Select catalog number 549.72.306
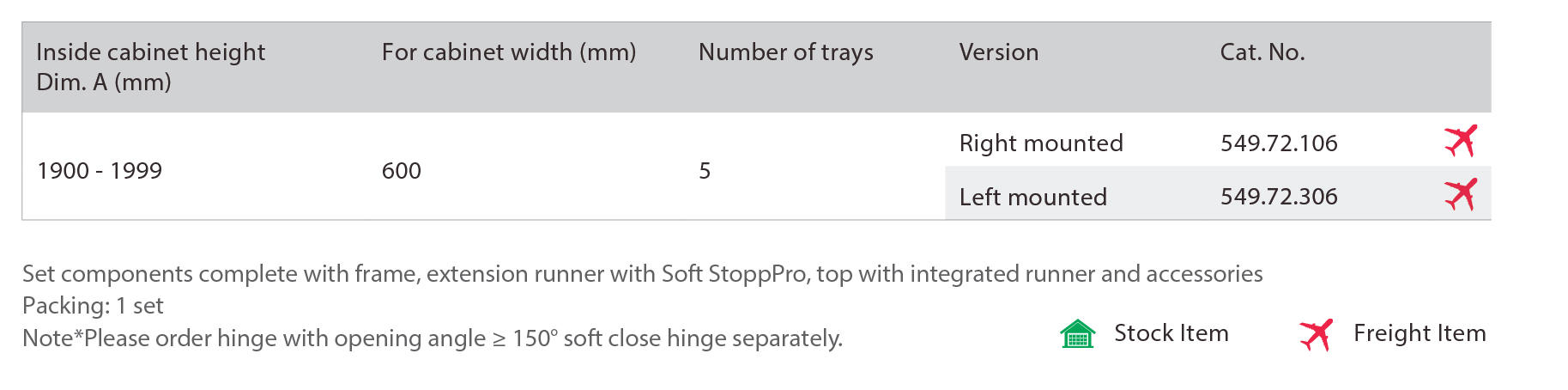 click(x=1279, y=196)
